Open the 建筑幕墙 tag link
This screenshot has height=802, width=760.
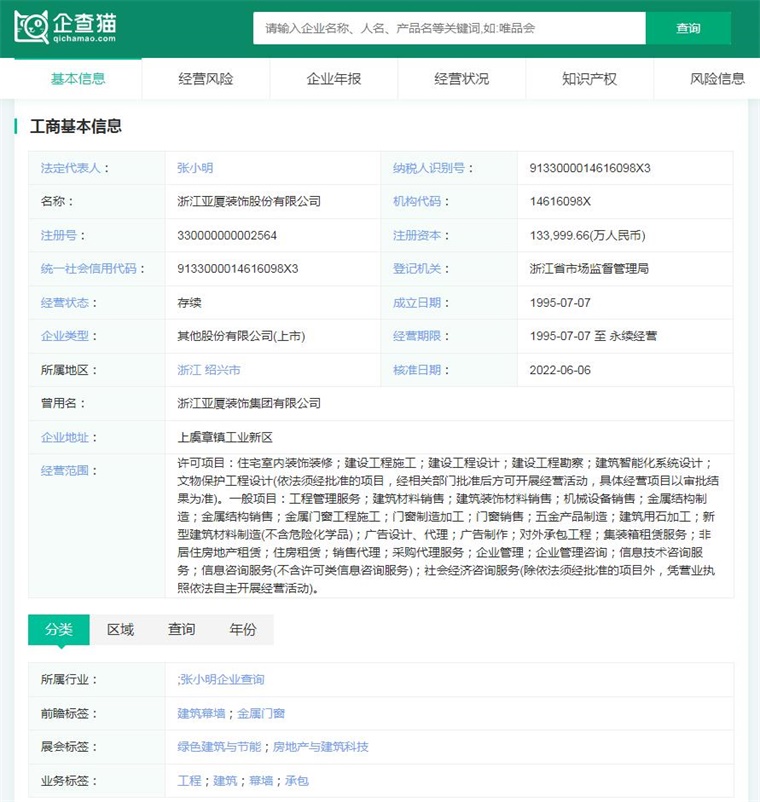tap(201, 714)
